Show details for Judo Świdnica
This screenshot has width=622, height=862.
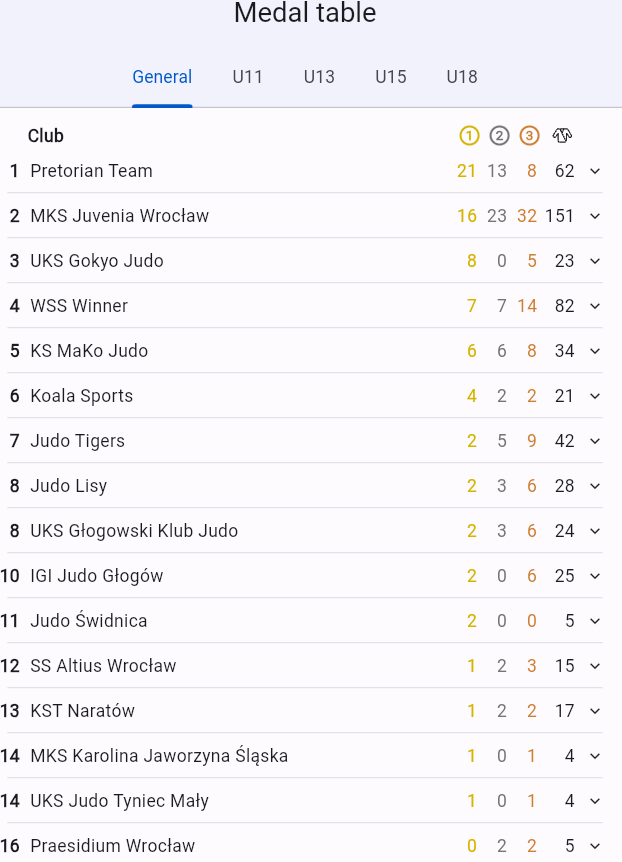[x=595, y=621]
